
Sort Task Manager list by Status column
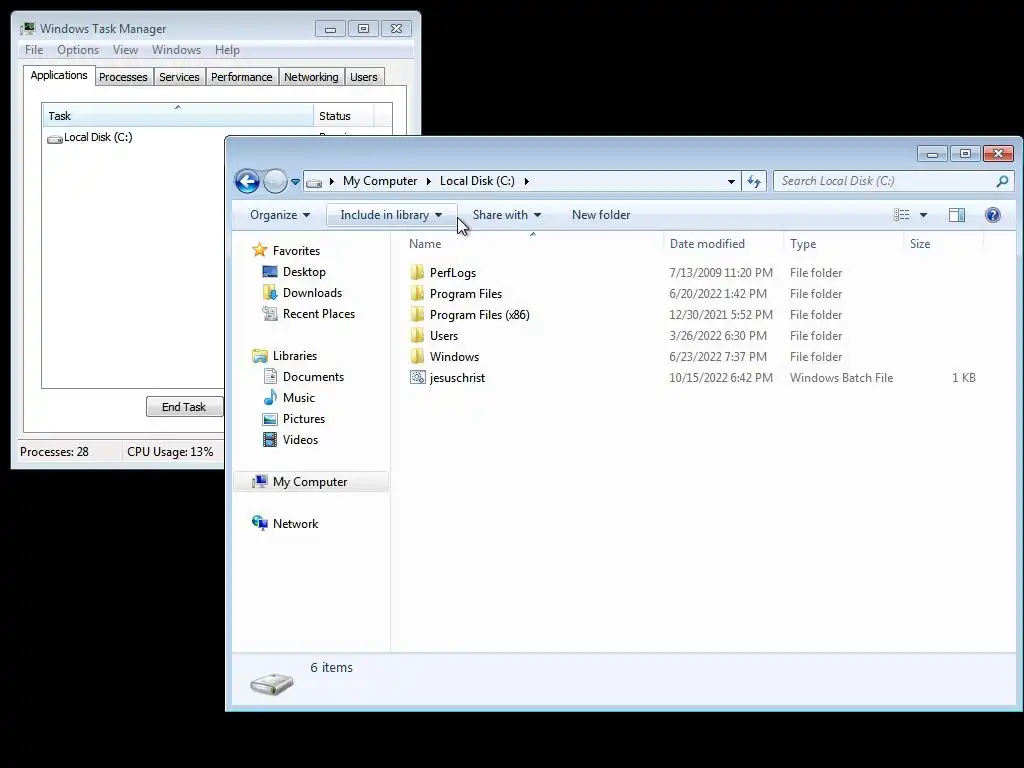click(344, 116)
